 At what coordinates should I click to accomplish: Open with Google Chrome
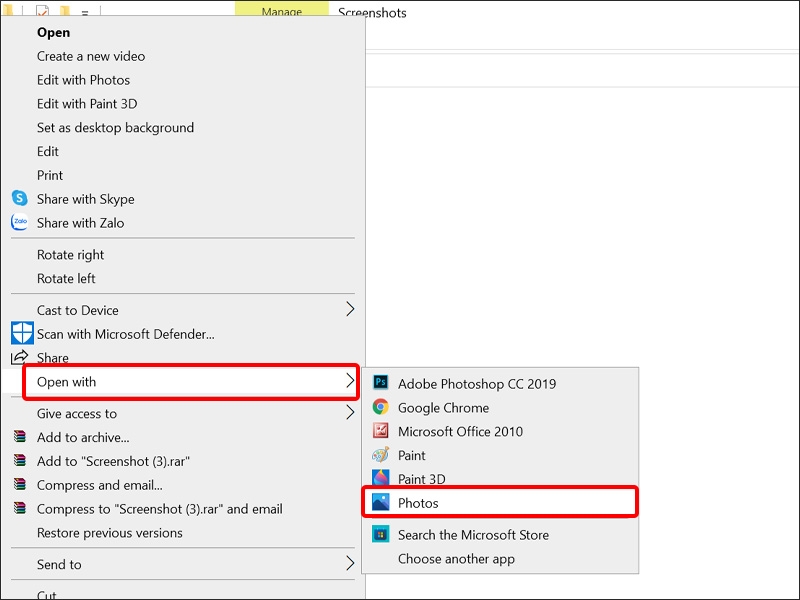443,408
